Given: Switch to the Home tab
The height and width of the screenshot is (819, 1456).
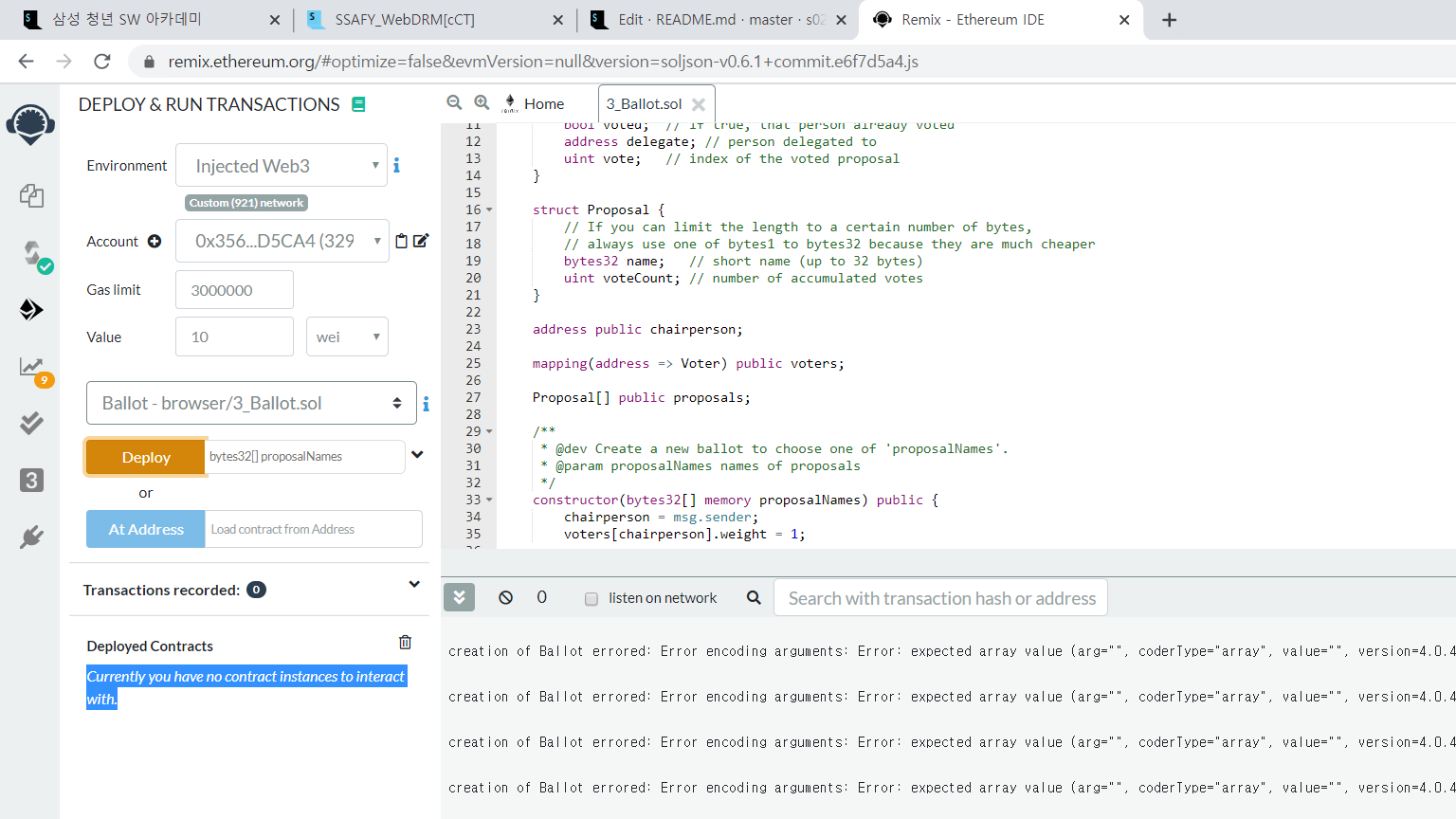Looking at the screenshot, I should (x=543, y=104).
